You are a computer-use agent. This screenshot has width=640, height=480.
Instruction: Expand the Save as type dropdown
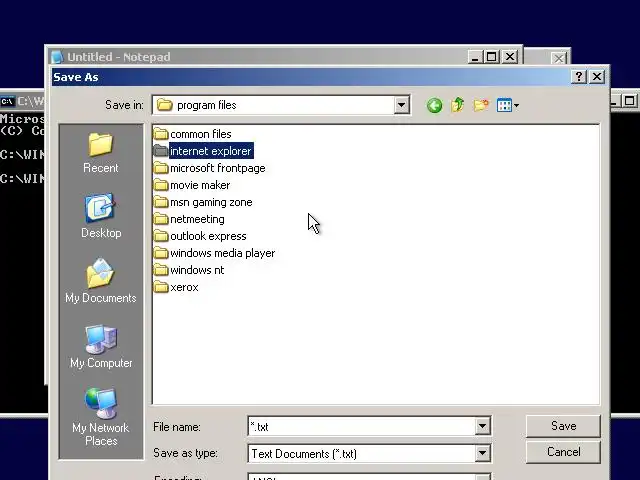coord(482,453)
